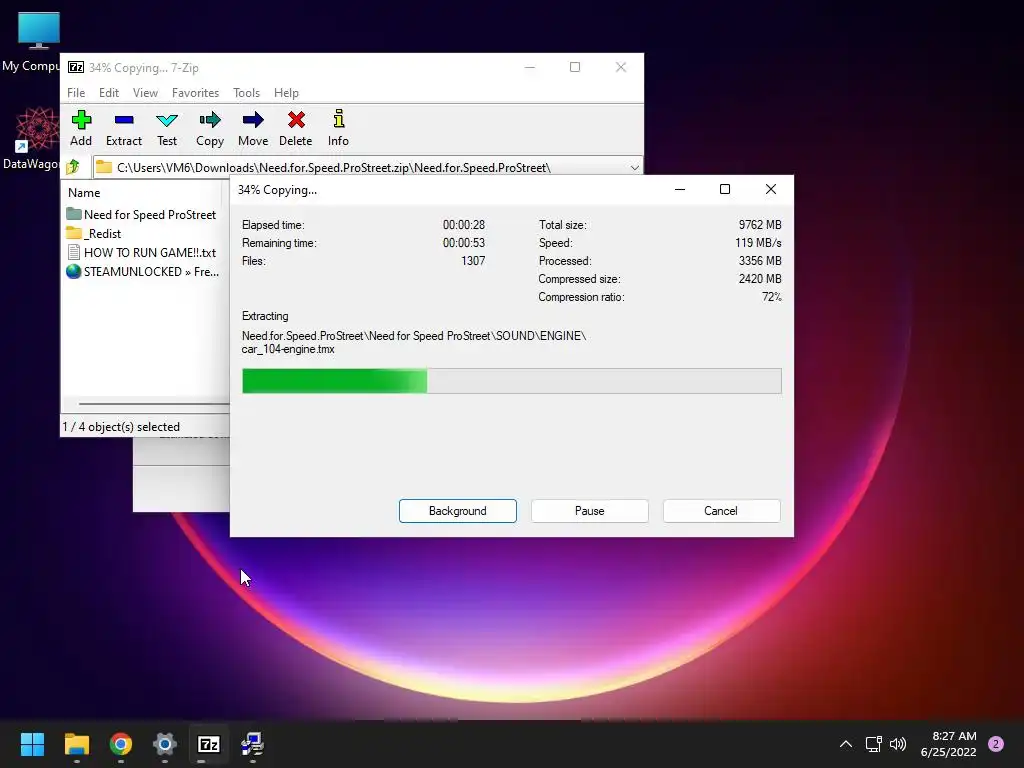Click the car_104-engine.tmx file name text
Screen dimensions: 1024x768
coord(288,349)
